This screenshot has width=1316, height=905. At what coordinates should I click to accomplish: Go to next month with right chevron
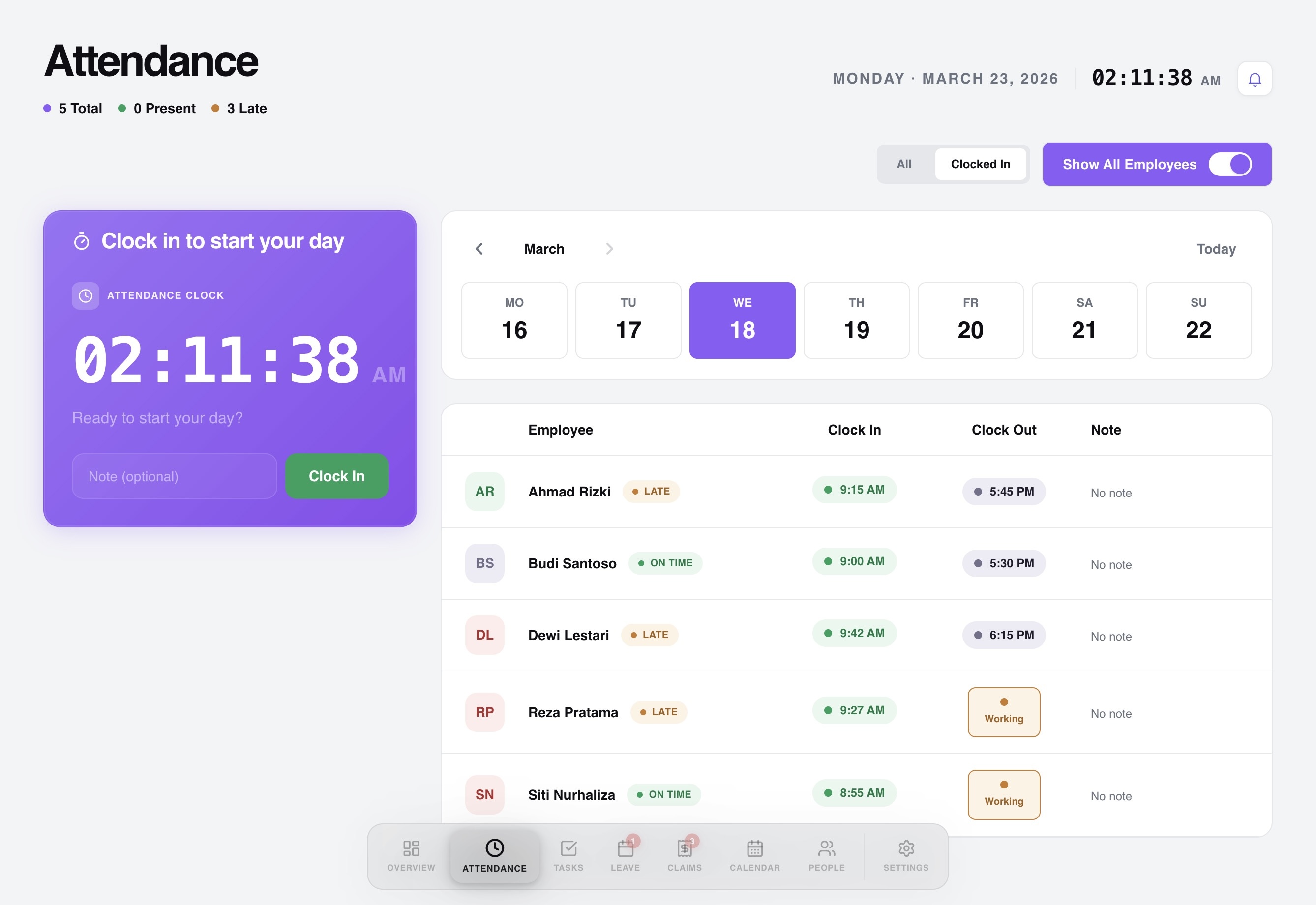610,248
